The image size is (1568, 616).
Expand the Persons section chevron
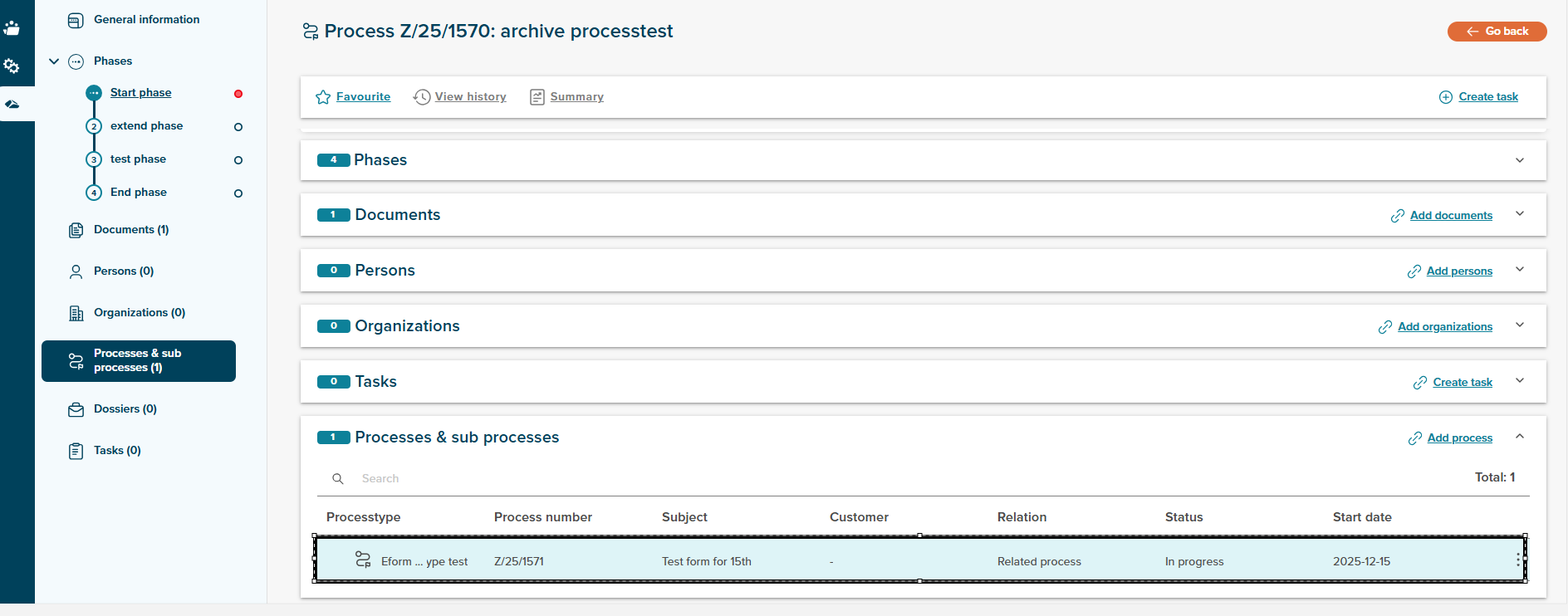1520,270
